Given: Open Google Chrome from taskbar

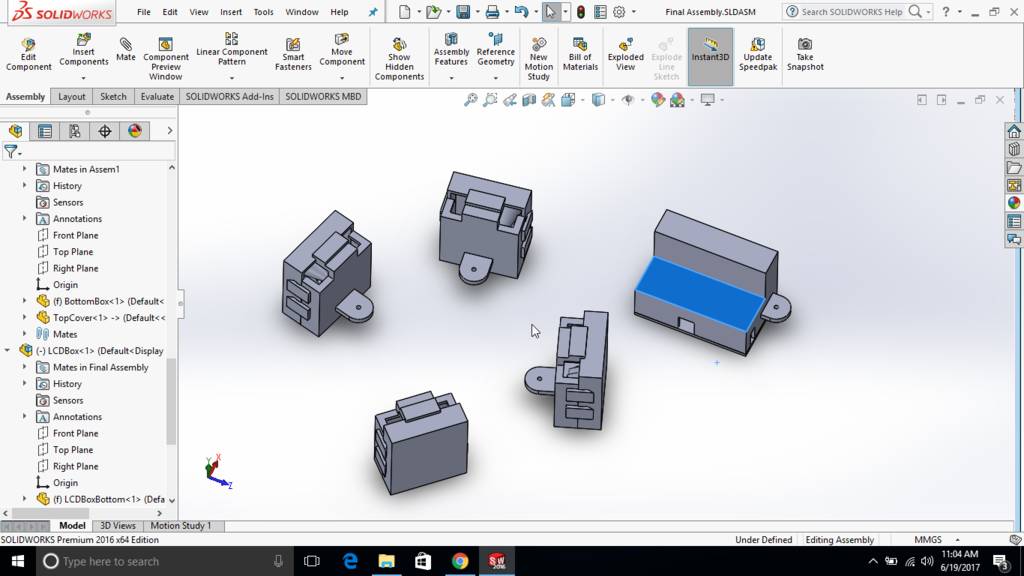Looking at the screenshot, I should [460, 562].
